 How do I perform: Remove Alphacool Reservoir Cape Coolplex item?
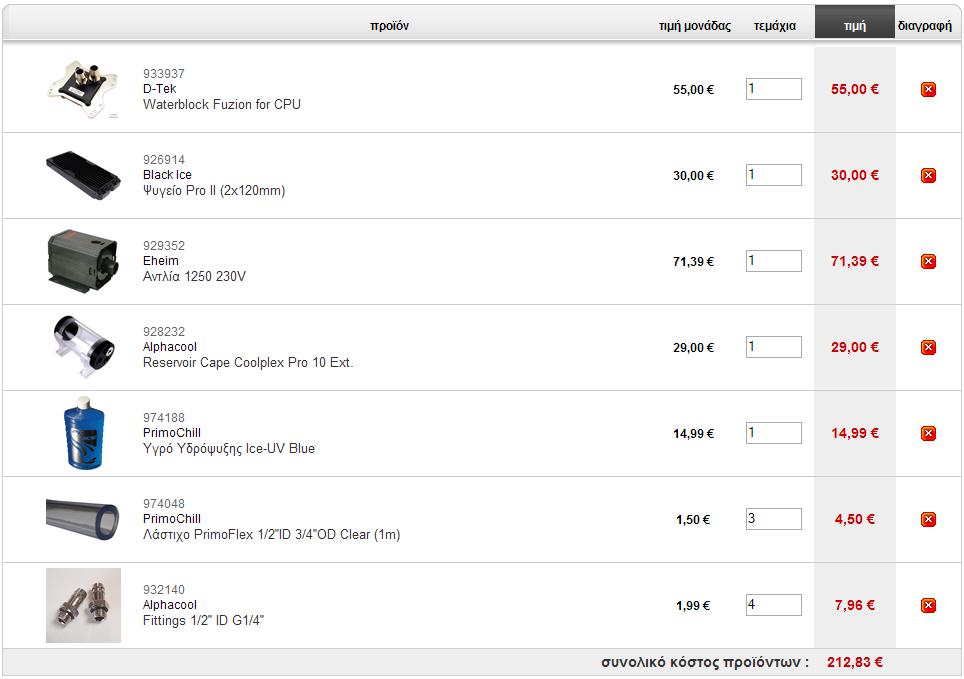click(928, 348)
